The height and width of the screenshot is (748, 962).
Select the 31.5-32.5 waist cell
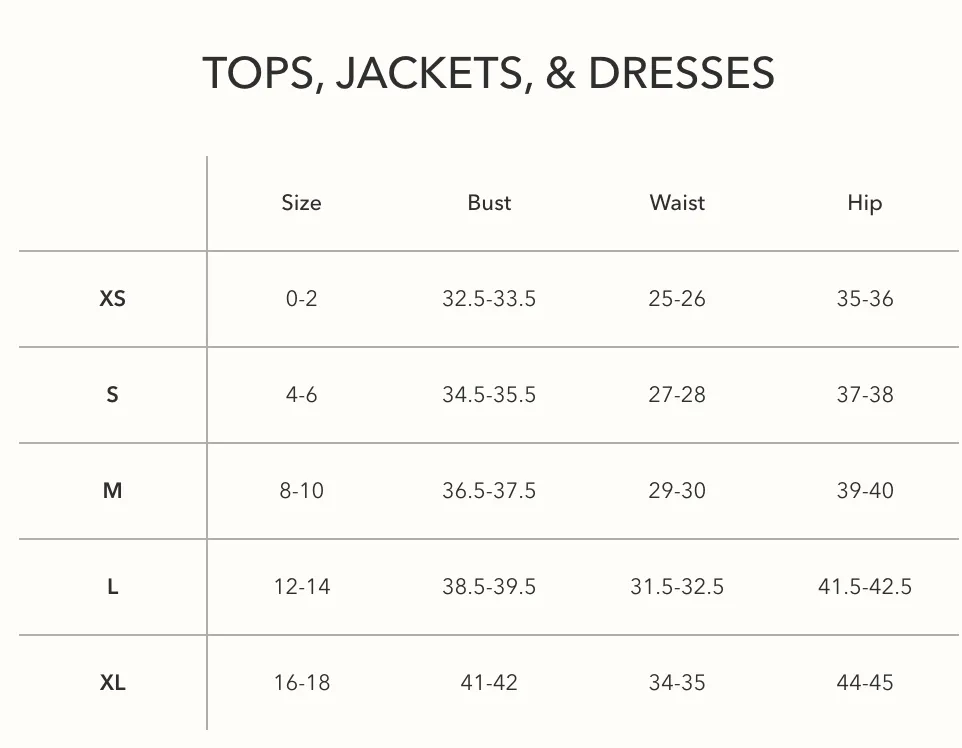tap(677, 587)
